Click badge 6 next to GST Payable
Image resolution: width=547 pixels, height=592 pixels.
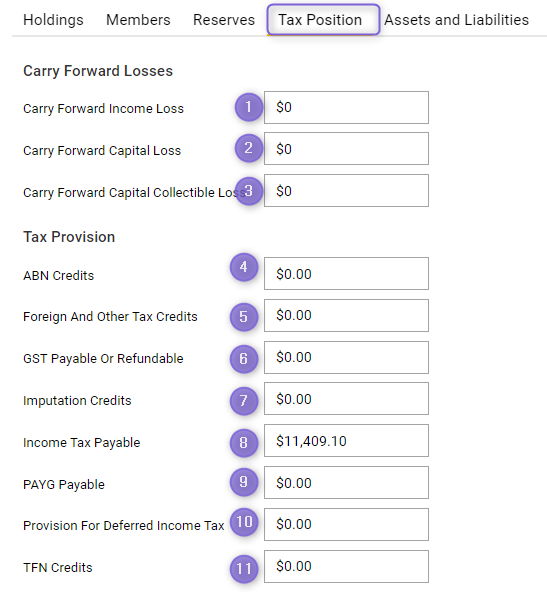pos(244,359)
